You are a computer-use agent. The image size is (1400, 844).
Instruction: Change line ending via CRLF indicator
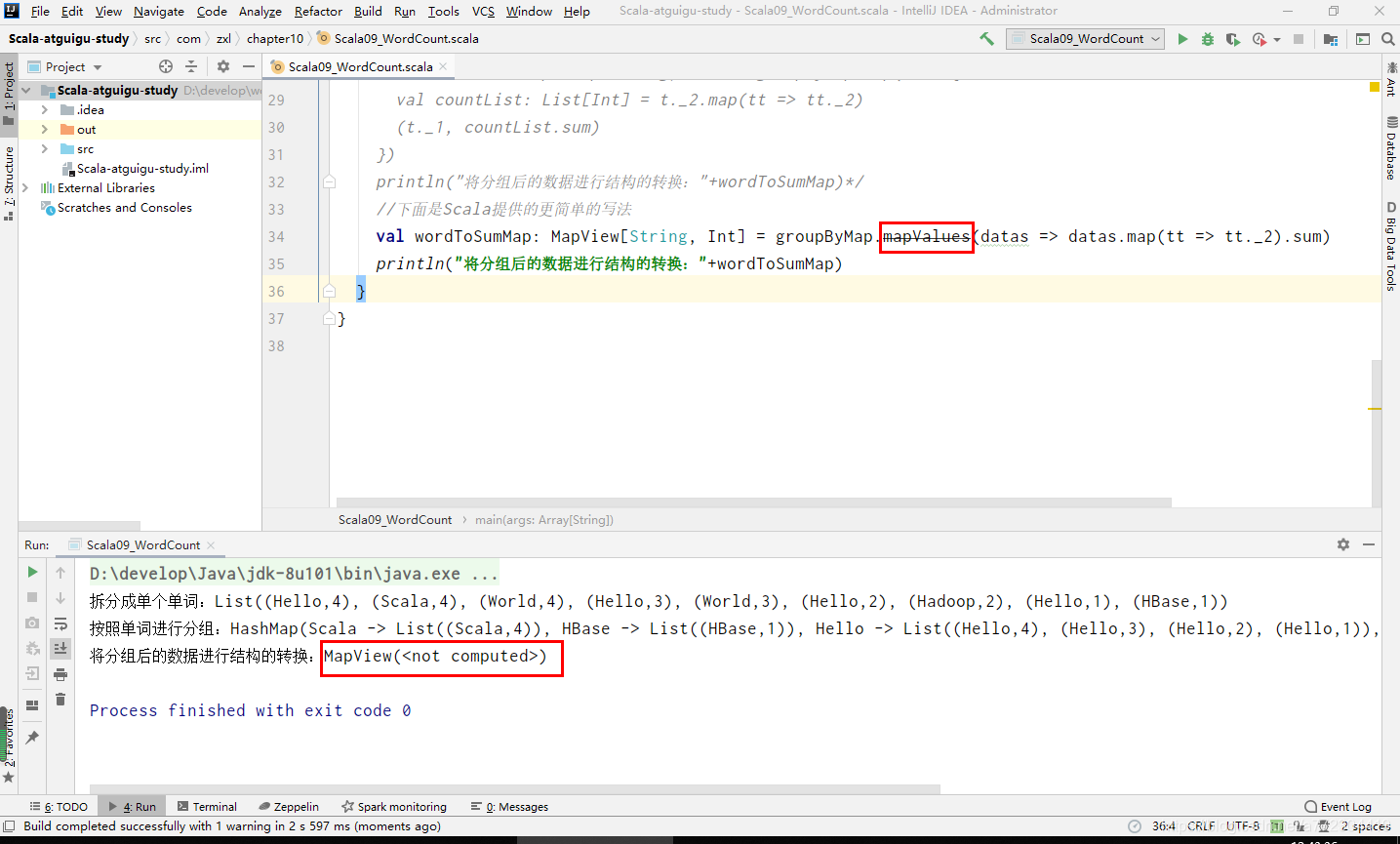(x=1201, y=825)
